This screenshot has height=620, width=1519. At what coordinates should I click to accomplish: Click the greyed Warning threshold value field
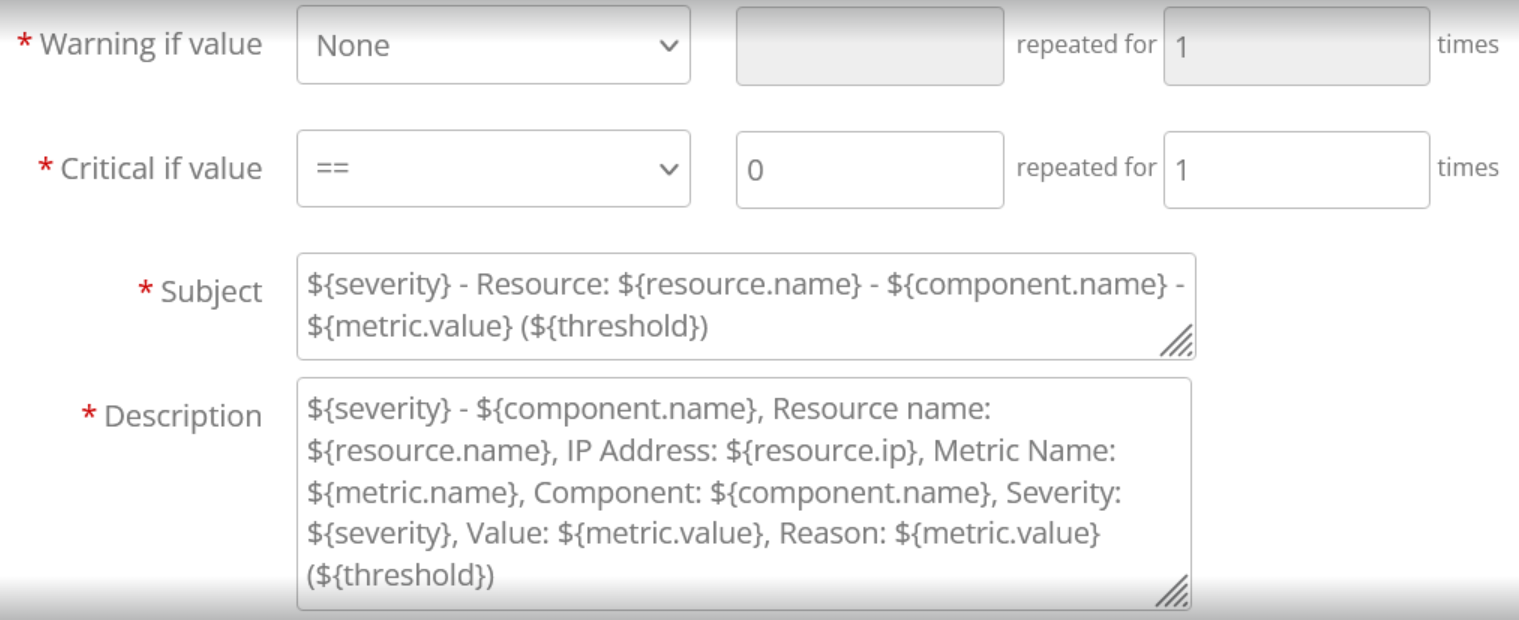(870, 46)
